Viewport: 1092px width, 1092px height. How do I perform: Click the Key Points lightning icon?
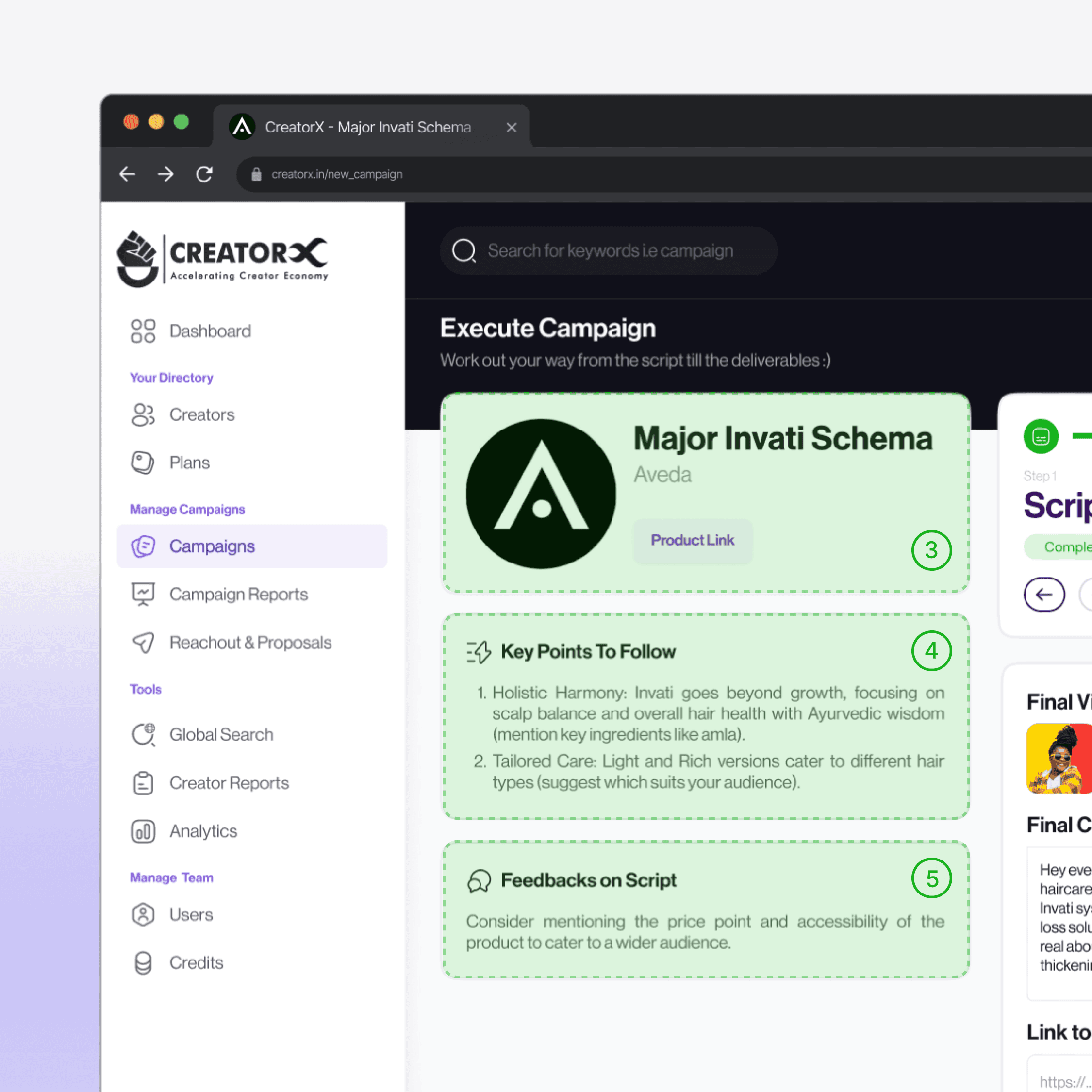point(479,652)
